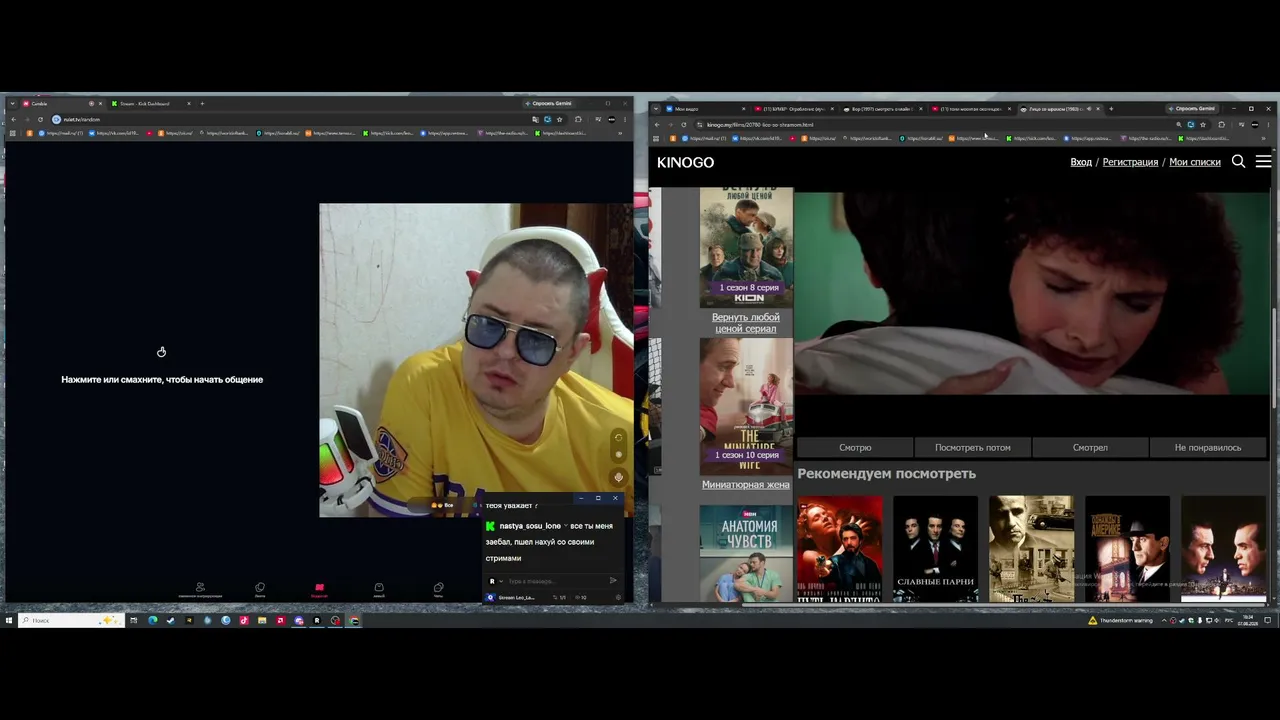This screenshot has width=1280, height=720.
Task: Reload the page in right browser
Action: point(684,125)
